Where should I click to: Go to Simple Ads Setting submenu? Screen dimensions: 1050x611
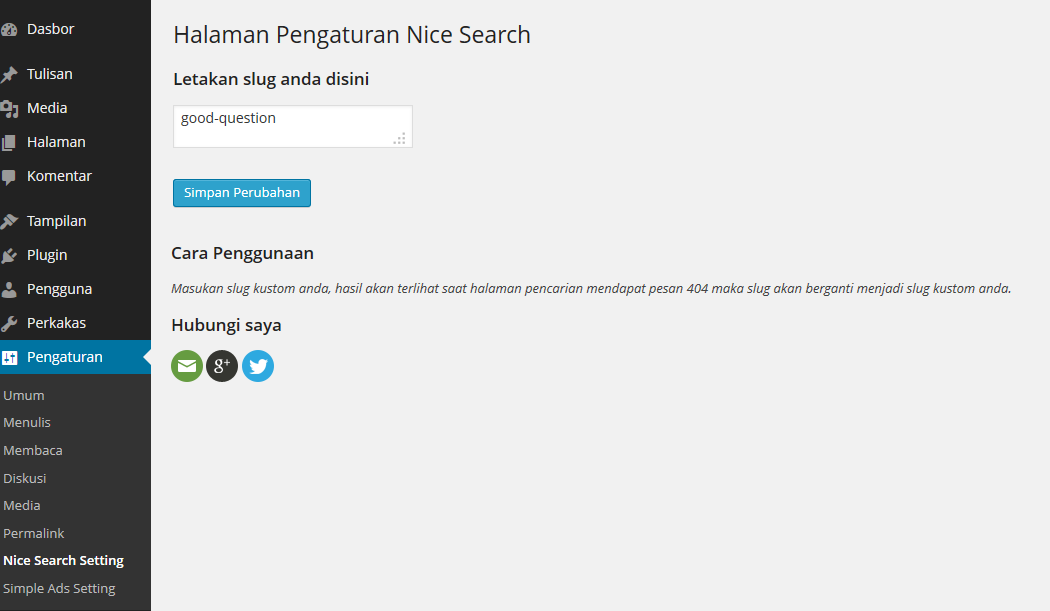point(59,588)
